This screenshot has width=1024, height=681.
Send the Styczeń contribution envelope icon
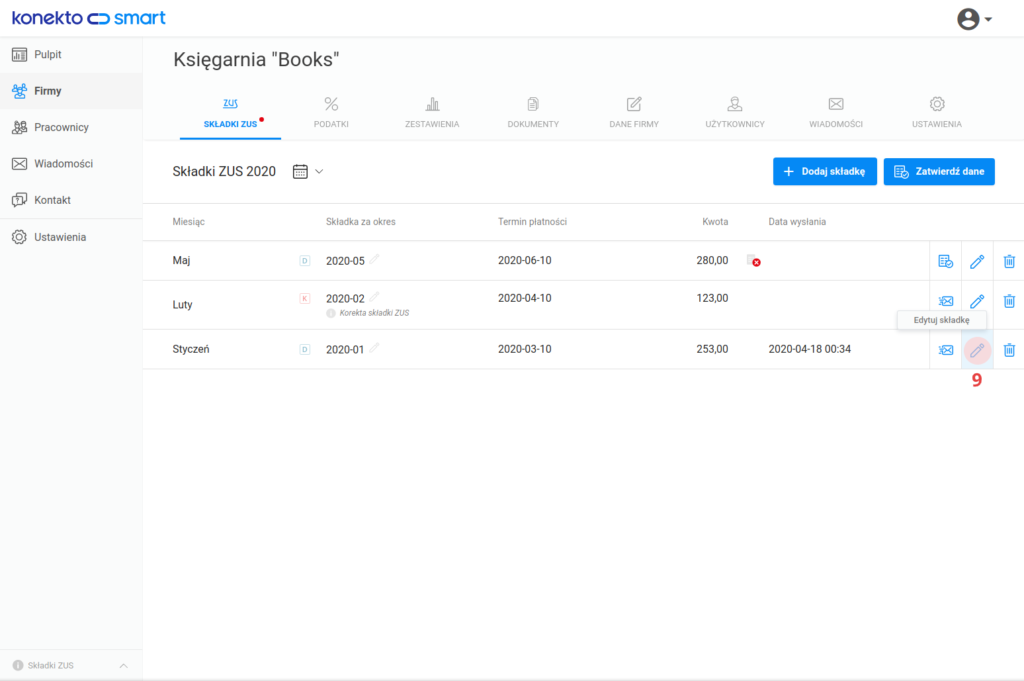(x=946, y=350)
